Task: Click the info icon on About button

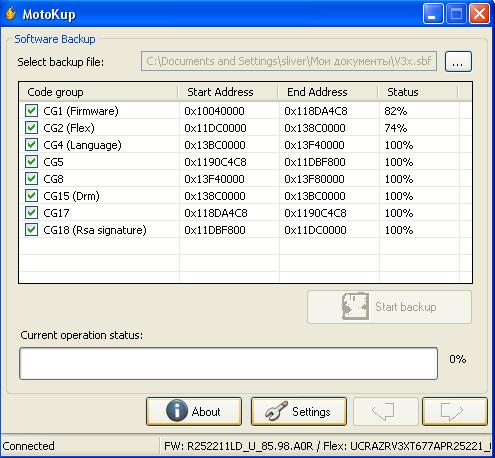Action: point(176,411)
